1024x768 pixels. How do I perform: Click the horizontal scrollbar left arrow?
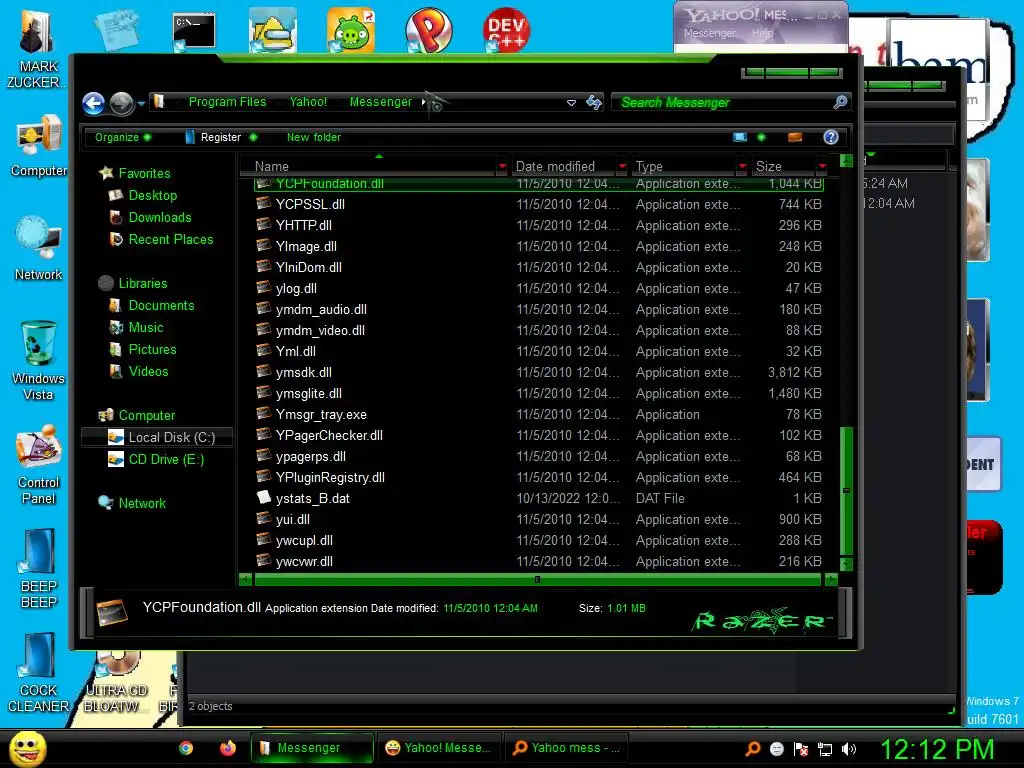246,579
